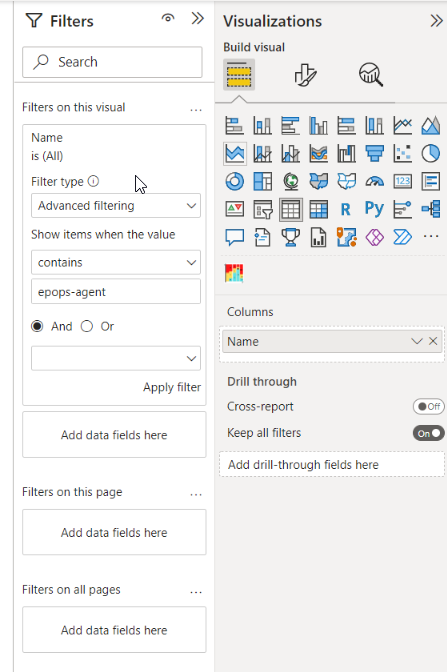
Task: Select the ArcGIS Maps visual
Action: pyautogui.click(x=346, y=237)
